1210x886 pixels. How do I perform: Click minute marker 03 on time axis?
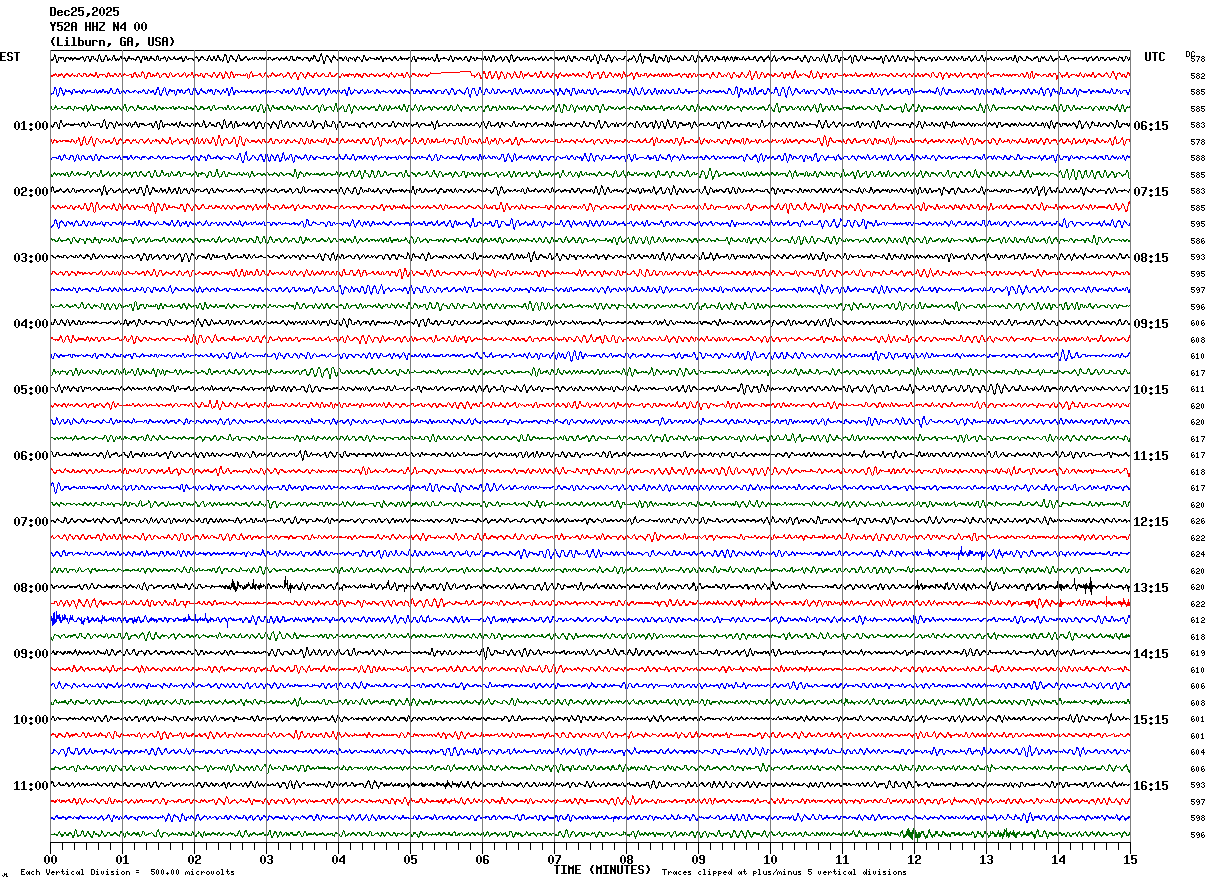pyautogui.click(x=266, y=859)
